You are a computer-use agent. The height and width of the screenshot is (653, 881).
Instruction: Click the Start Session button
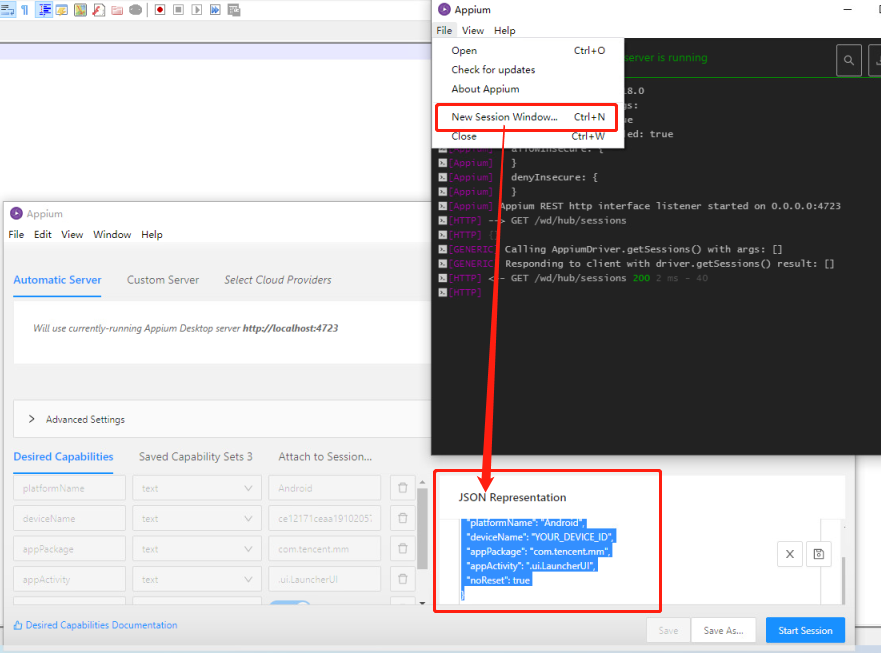805,631
